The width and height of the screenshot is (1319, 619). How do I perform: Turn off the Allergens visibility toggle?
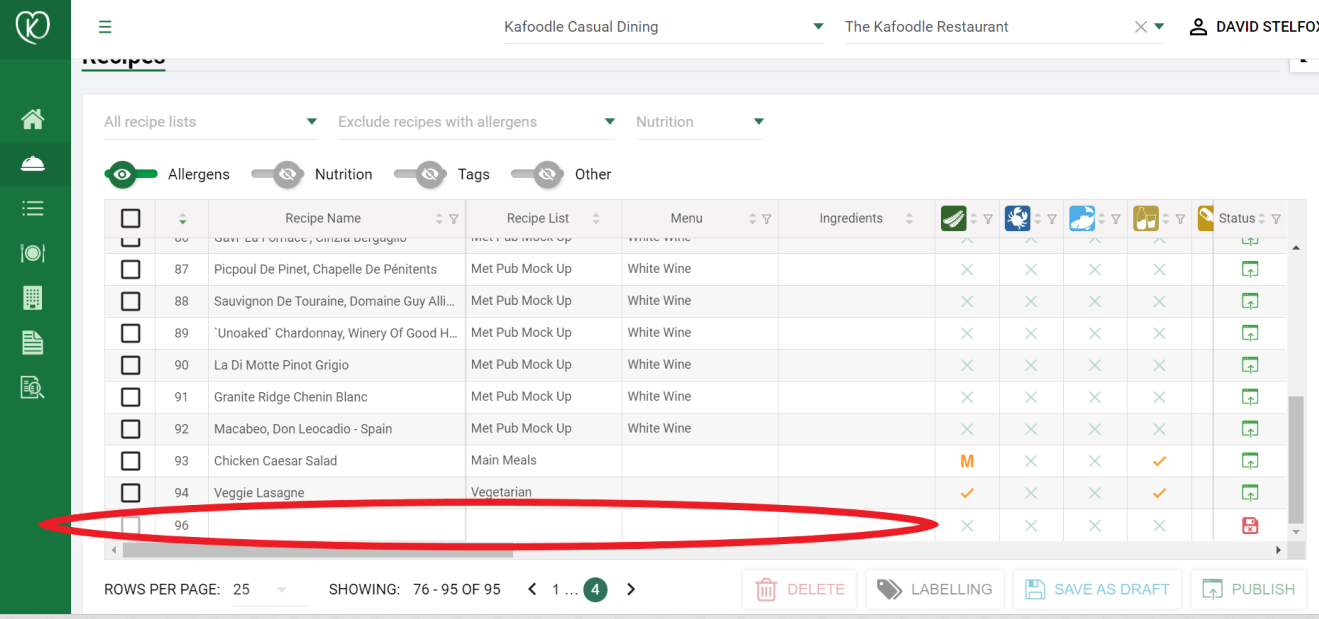tap(131, 174)
